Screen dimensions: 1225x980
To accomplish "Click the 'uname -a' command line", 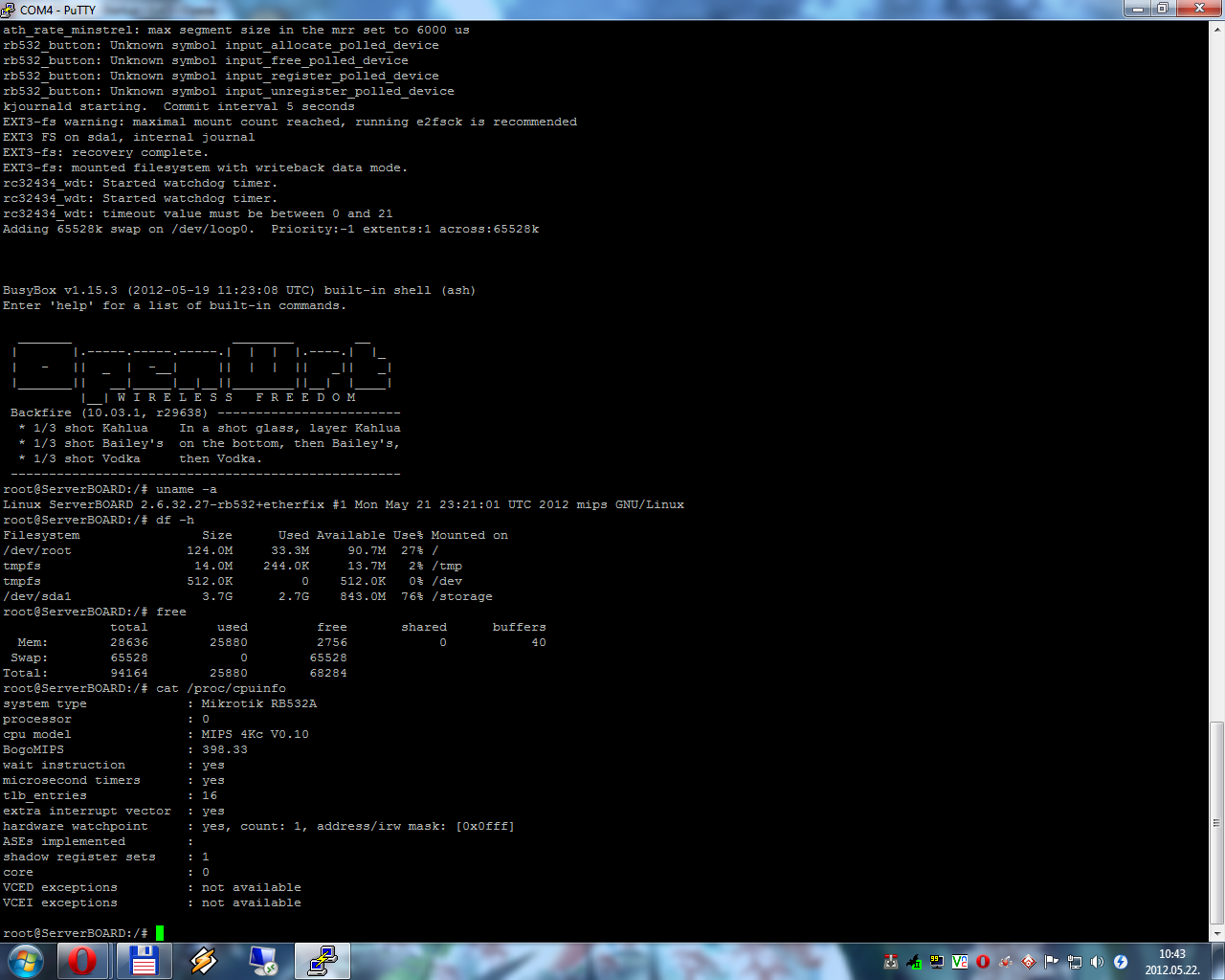I will point(110,489).
